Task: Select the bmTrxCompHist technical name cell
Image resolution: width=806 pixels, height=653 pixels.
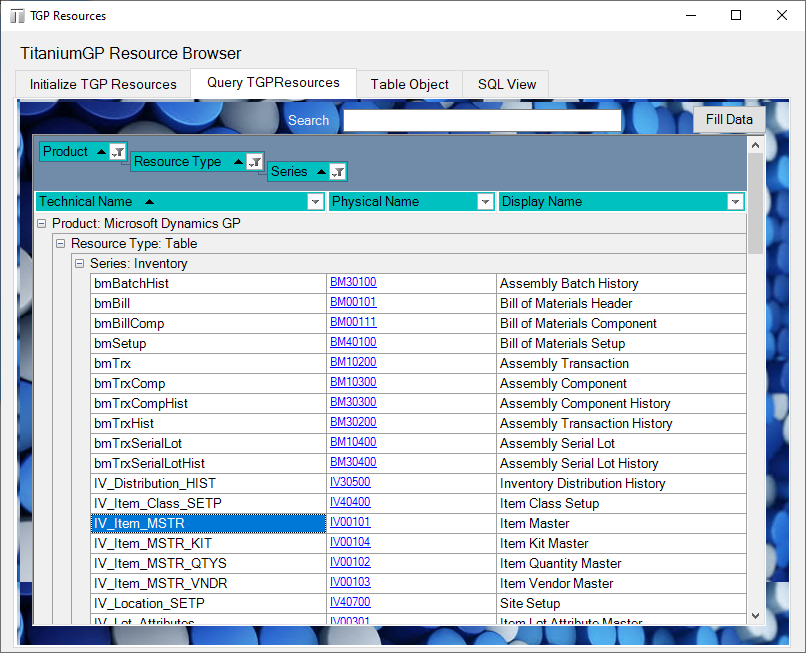Action: 208,404
